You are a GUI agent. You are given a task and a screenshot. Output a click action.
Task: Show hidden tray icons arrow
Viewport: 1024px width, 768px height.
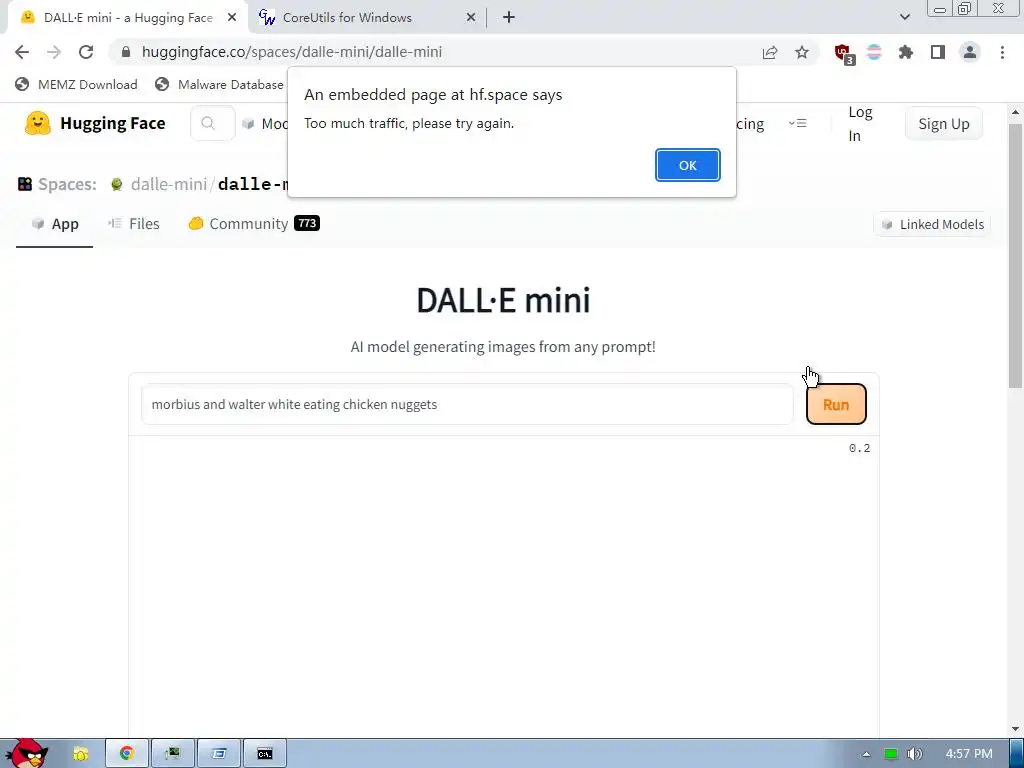866,754
